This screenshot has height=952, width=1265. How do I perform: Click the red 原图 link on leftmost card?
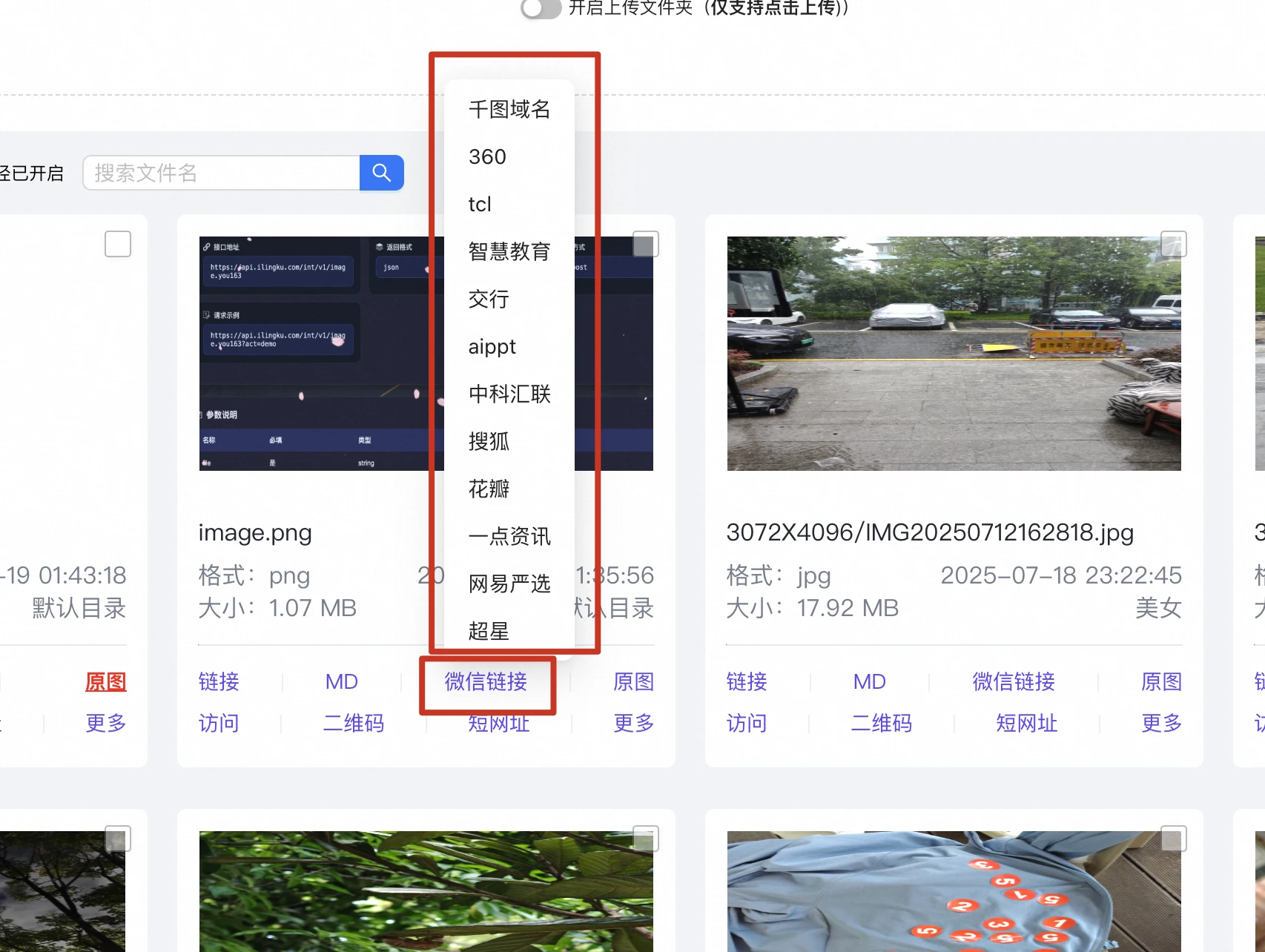[106, 681]
